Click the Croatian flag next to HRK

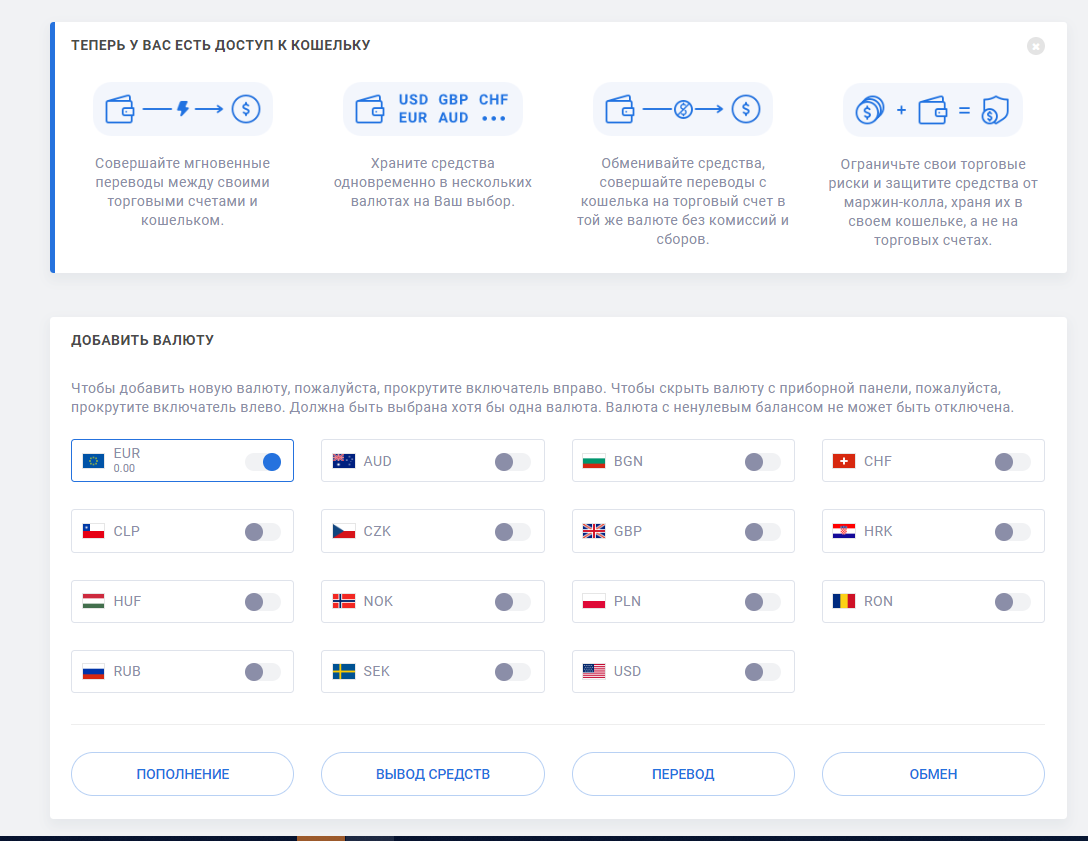click(x=844, y=531)
